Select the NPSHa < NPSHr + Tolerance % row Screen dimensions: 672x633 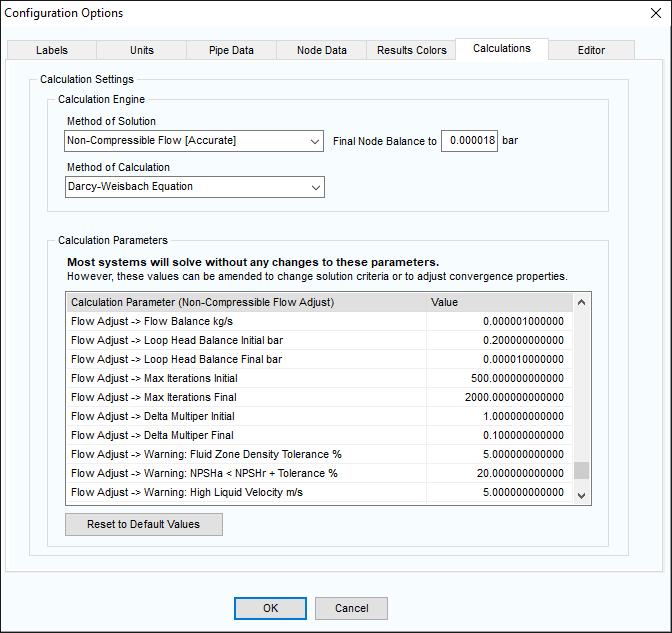pos(319,473)
